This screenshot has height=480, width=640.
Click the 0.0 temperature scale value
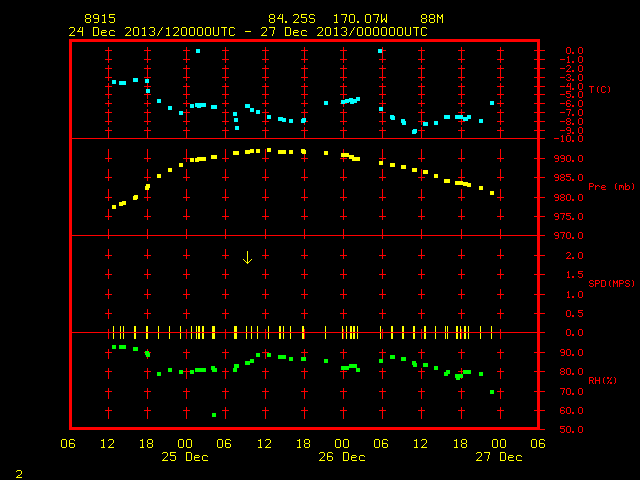[x=574, y=51]
